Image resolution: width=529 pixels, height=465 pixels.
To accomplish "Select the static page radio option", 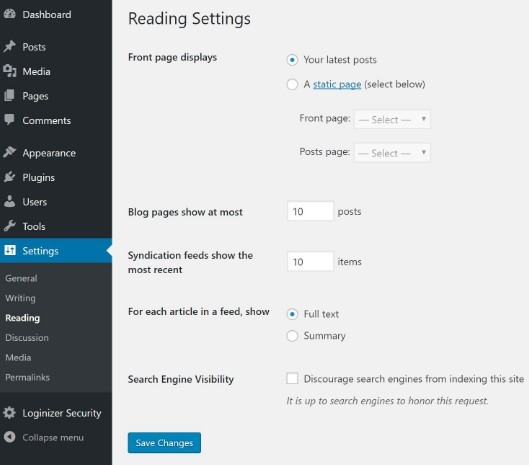I will tap(292, 84).
